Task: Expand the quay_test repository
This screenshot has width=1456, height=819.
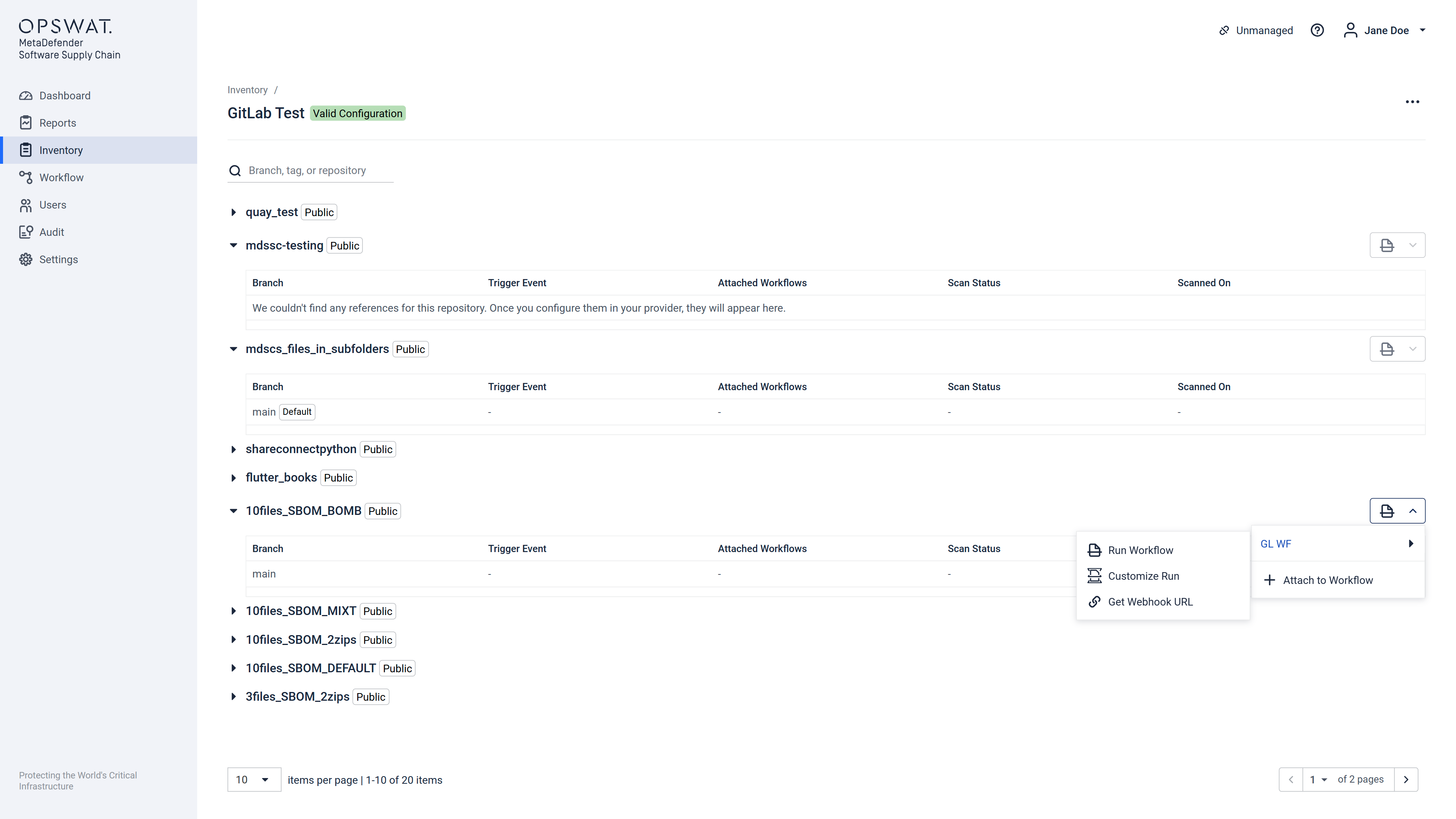Action: click(234, 212)
